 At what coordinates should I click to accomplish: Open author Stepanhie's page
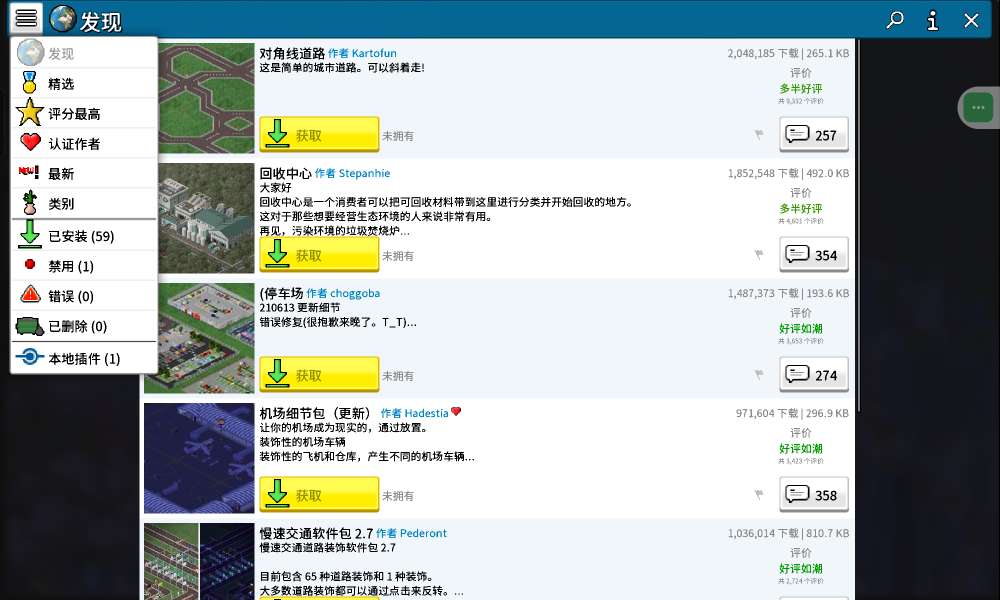(352, 173)
